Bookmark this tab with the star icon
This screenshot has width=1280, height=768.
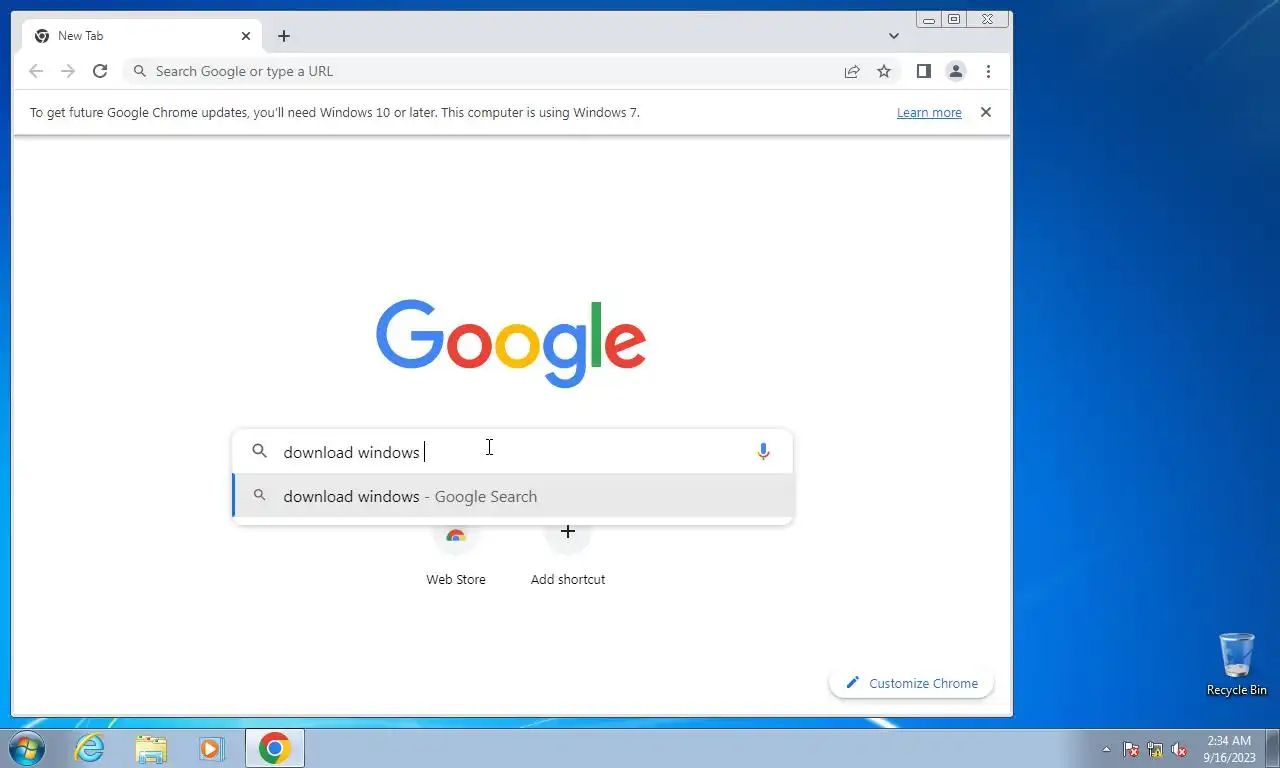pyautogui.click(x=884, y=71)
